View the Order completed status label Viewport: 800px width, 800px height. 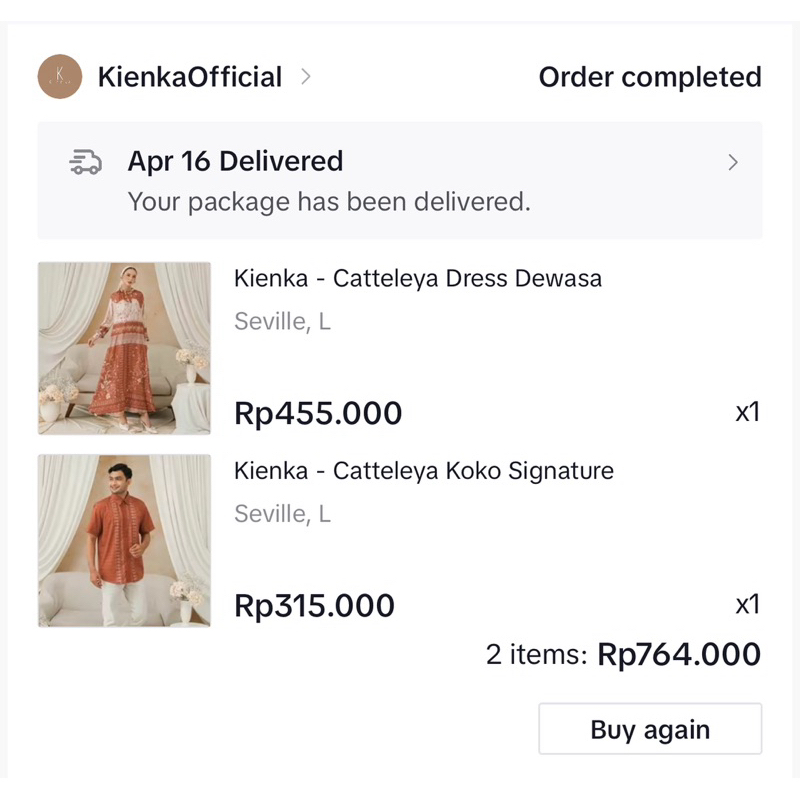[650, 77]
